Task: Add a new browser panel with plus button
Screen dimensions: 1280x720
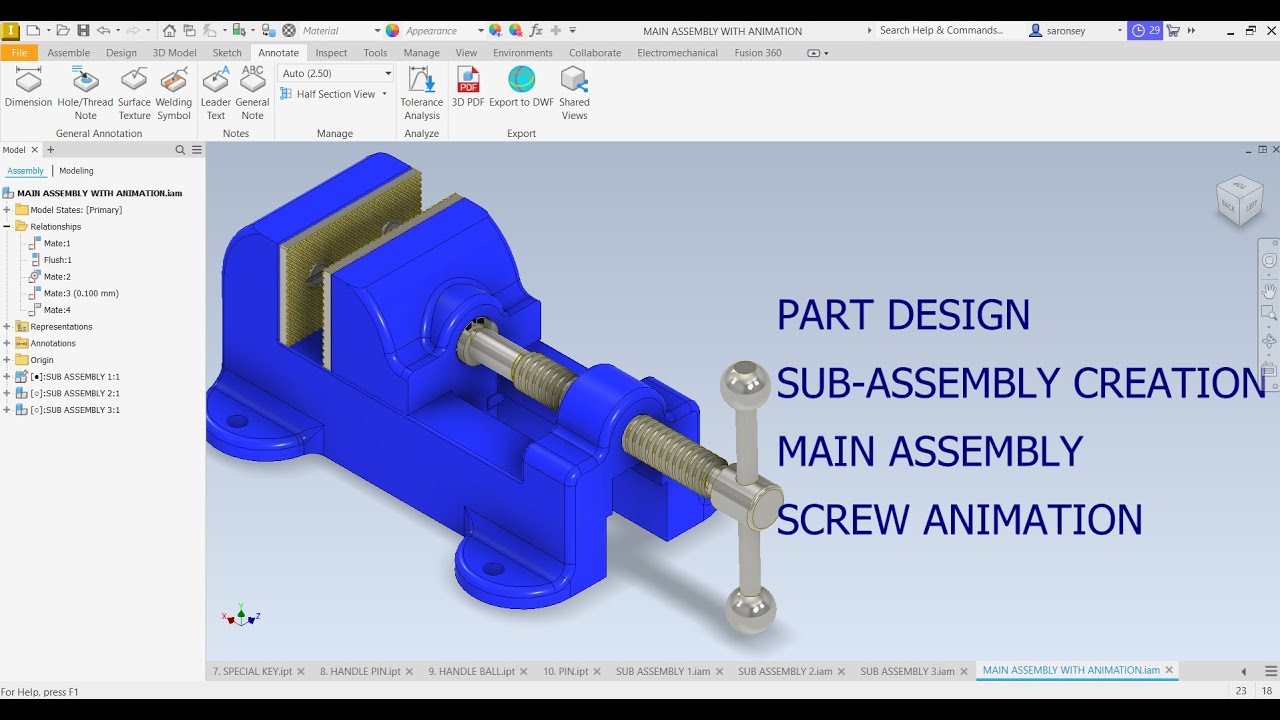Action: click(51, 150)
